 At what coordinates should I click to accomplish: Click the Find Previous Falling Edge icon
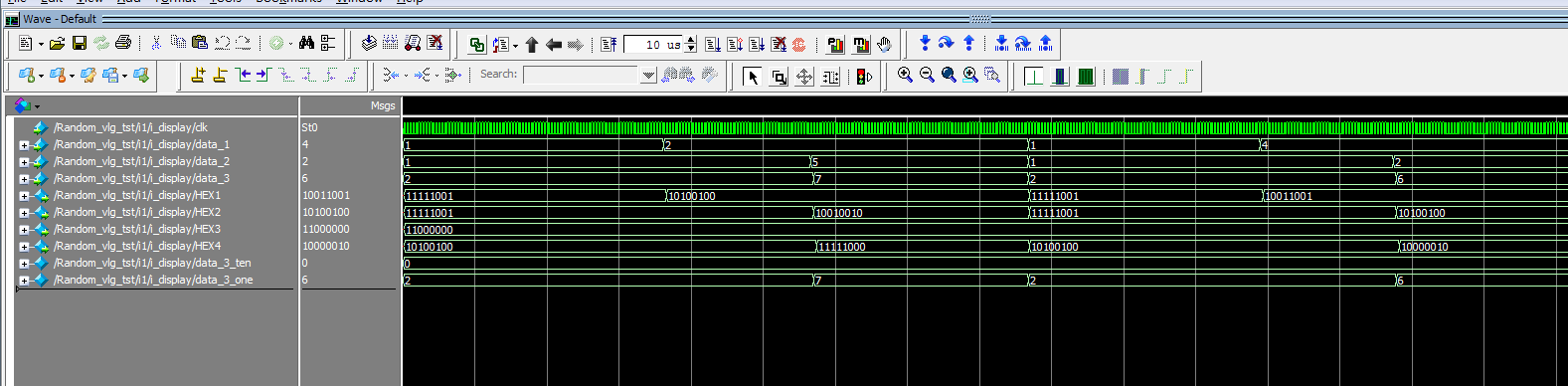pos(285,75)
